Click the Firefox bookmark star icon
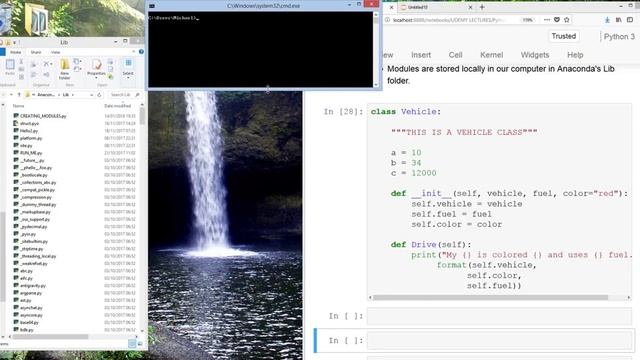The height and width of the screenshot is (360, 640). pos(567,20)
